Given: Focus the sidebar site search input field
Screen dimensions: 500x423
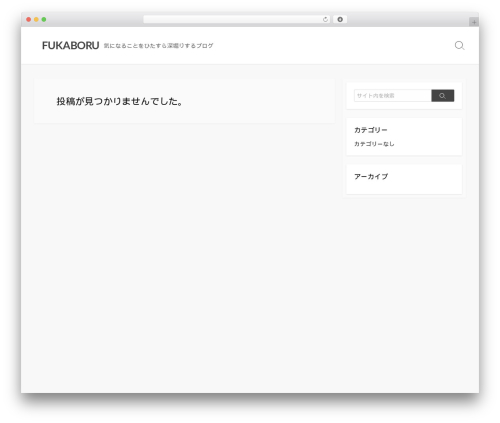Looking at the screenshot, I should point(393,96).
